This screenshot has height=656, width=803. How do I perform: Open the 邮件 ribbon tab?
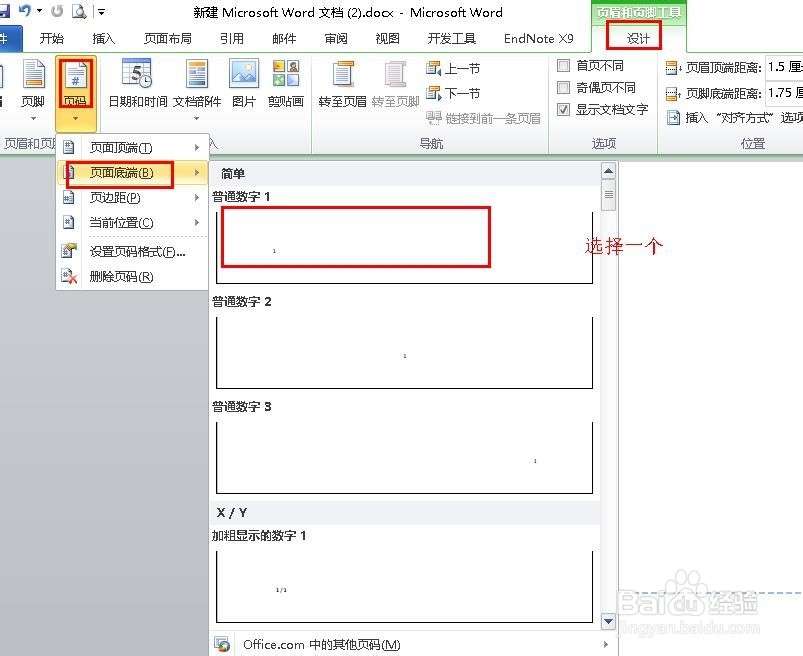[284, 38]
